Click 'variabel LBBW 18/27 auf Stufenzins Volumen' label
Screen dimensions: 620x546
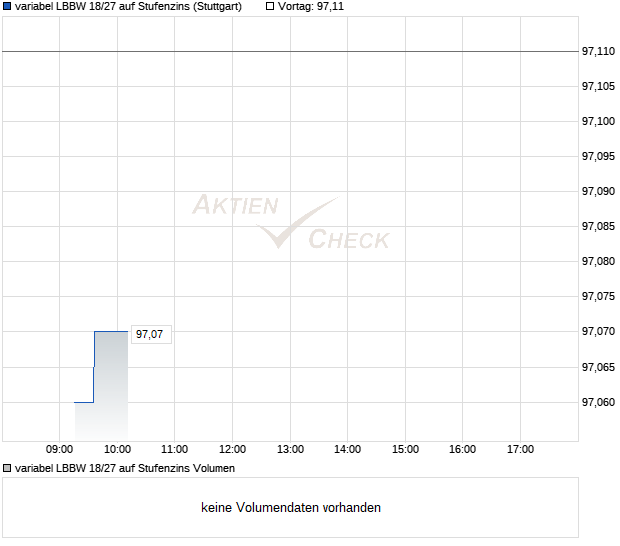(x=125, y=469)
